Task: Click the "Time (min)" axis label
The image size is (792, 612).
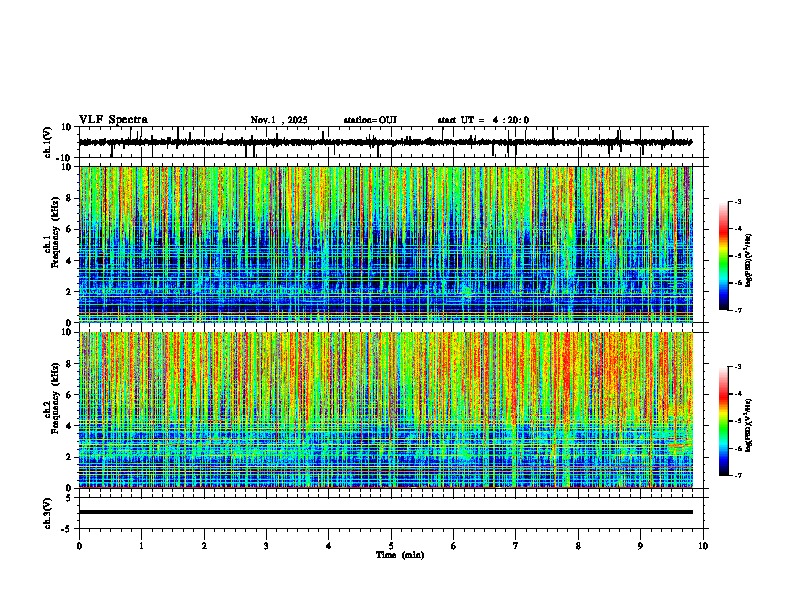Action: click(x=400, y=555)
